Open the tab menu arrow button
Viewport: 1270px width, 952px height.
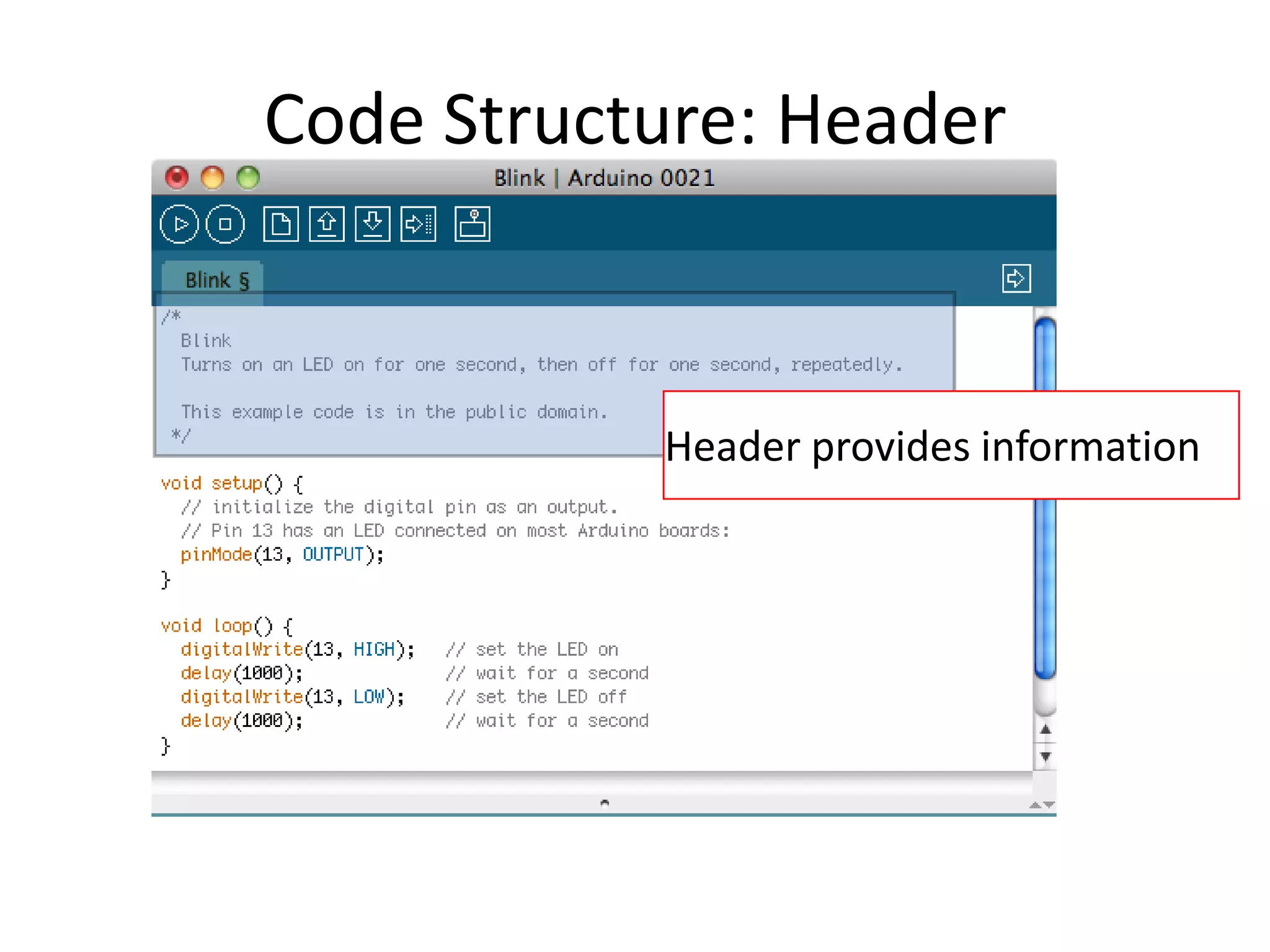[x=1016, y=278]
